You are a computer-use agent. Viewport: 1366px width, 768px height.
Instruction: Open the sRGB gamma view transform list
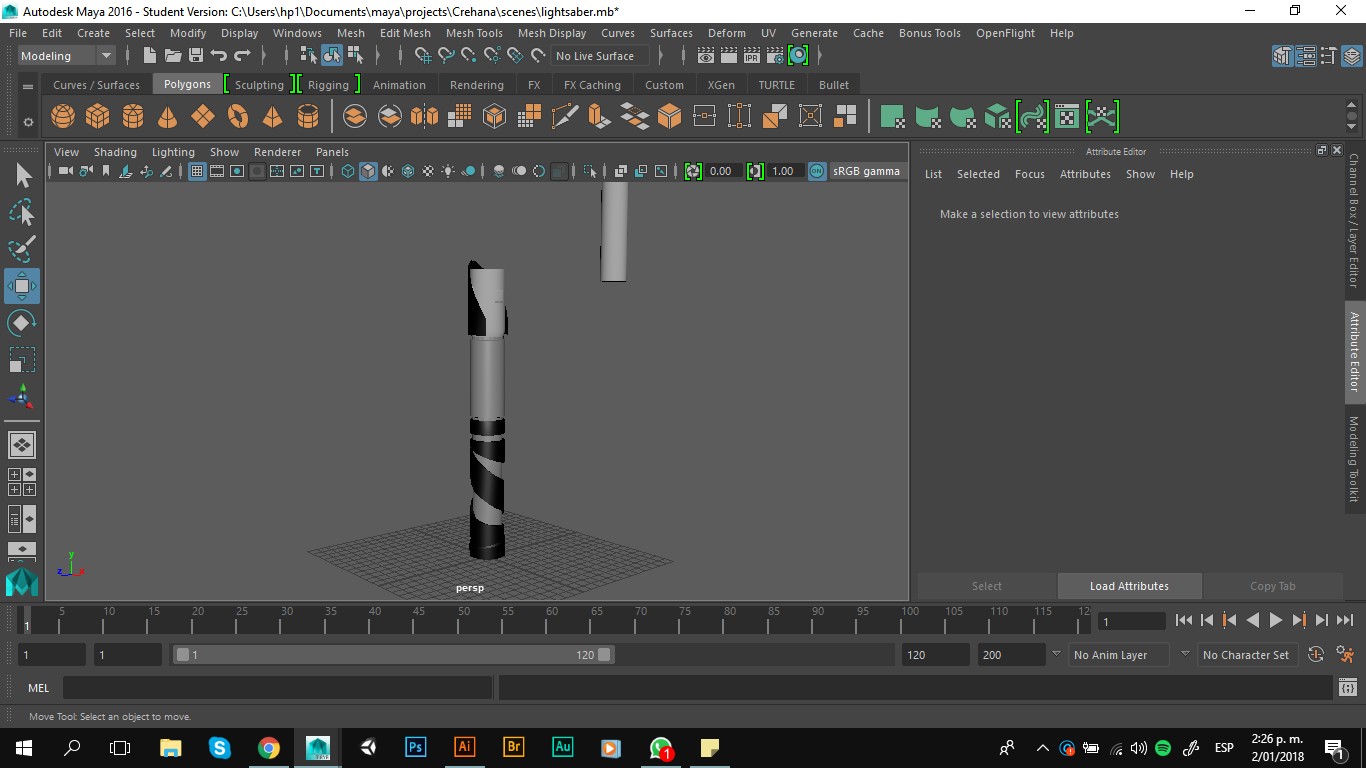pyautogui.click(x=867, y=172)
